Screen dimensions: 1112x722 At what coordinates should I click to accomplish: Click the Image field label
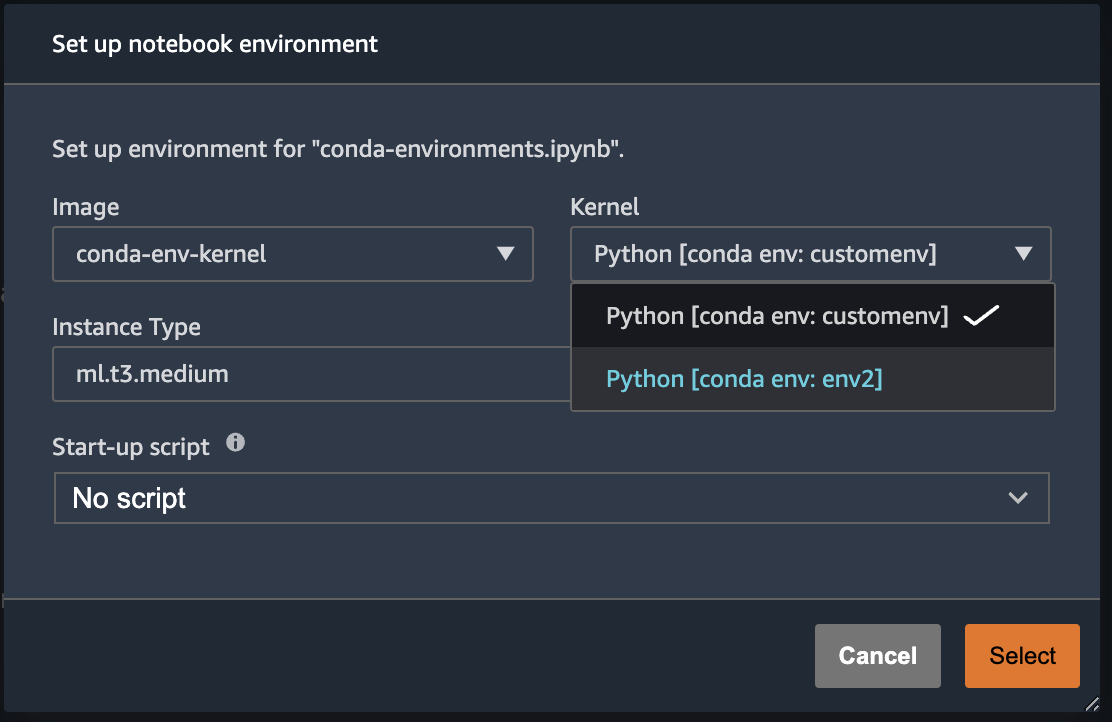(85, 207)
